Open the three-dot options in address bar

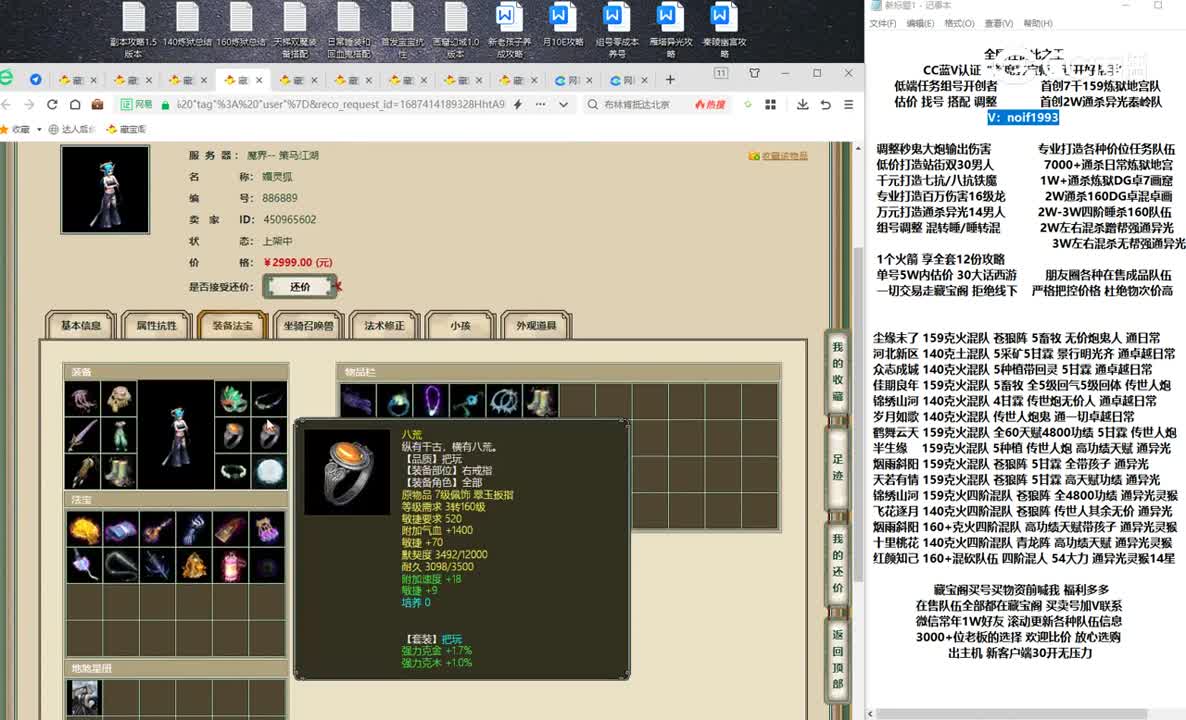point(540,104)
